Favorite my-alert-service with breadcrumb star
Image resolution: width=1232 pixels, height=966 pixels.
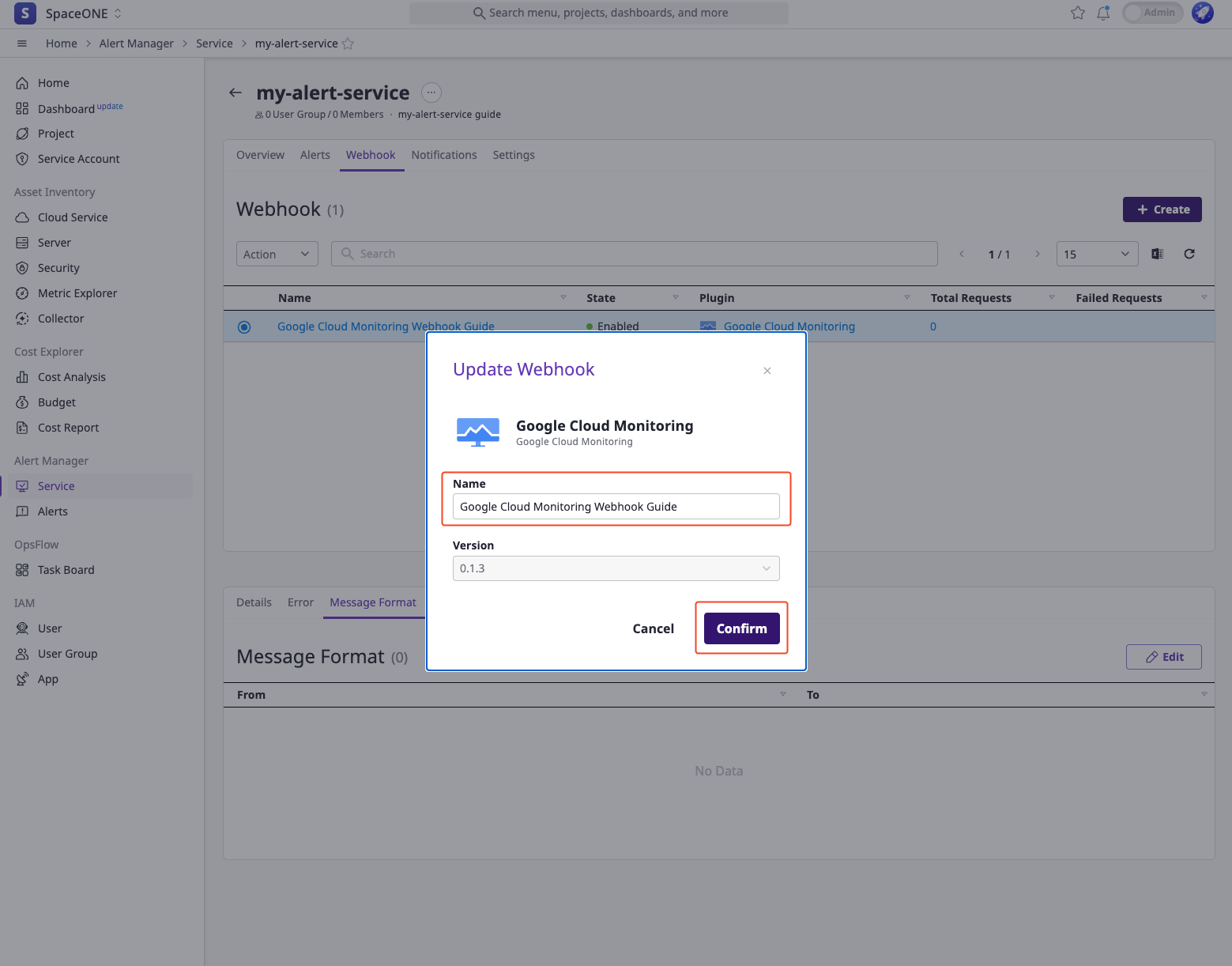pos(348,43)
